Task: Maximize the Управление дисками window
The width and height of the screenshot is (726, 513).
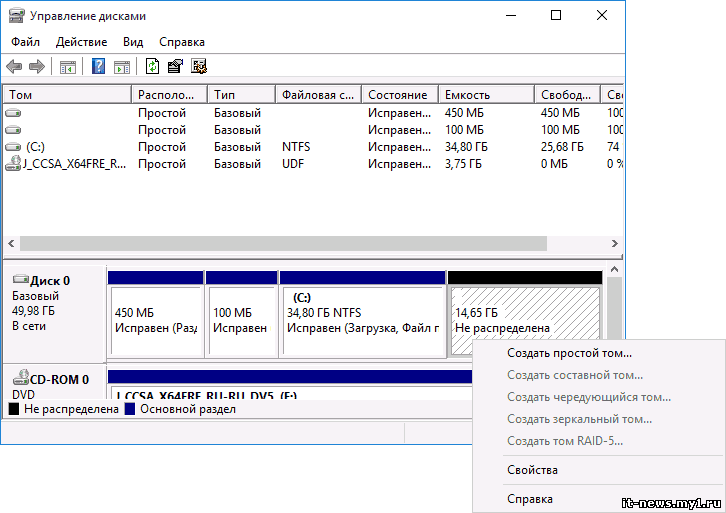Action: 556,16
